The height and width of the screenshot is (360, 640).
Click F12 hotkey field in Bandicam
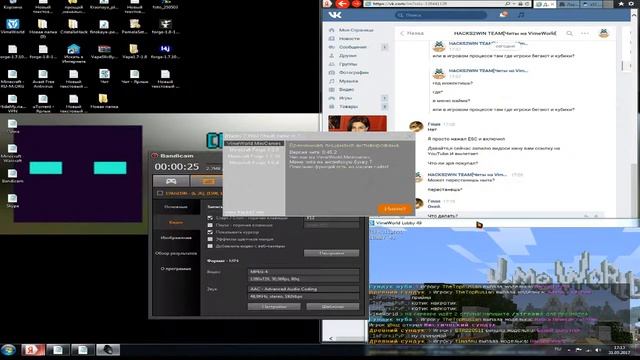(x=332, y=218)
